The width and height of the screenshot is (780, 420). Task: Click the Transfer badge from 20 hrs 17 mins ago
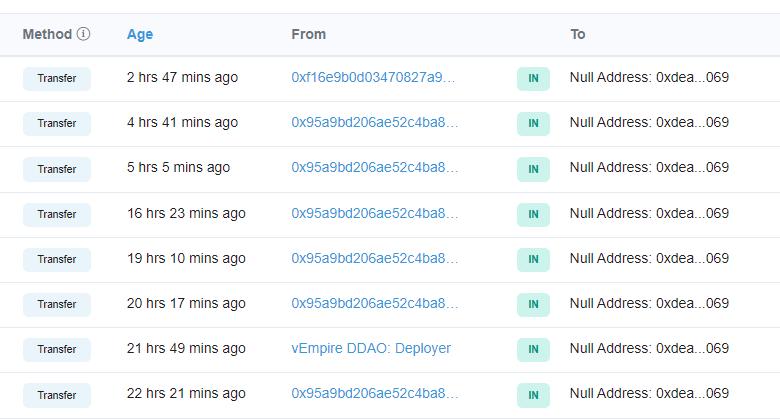click(57, 304)
